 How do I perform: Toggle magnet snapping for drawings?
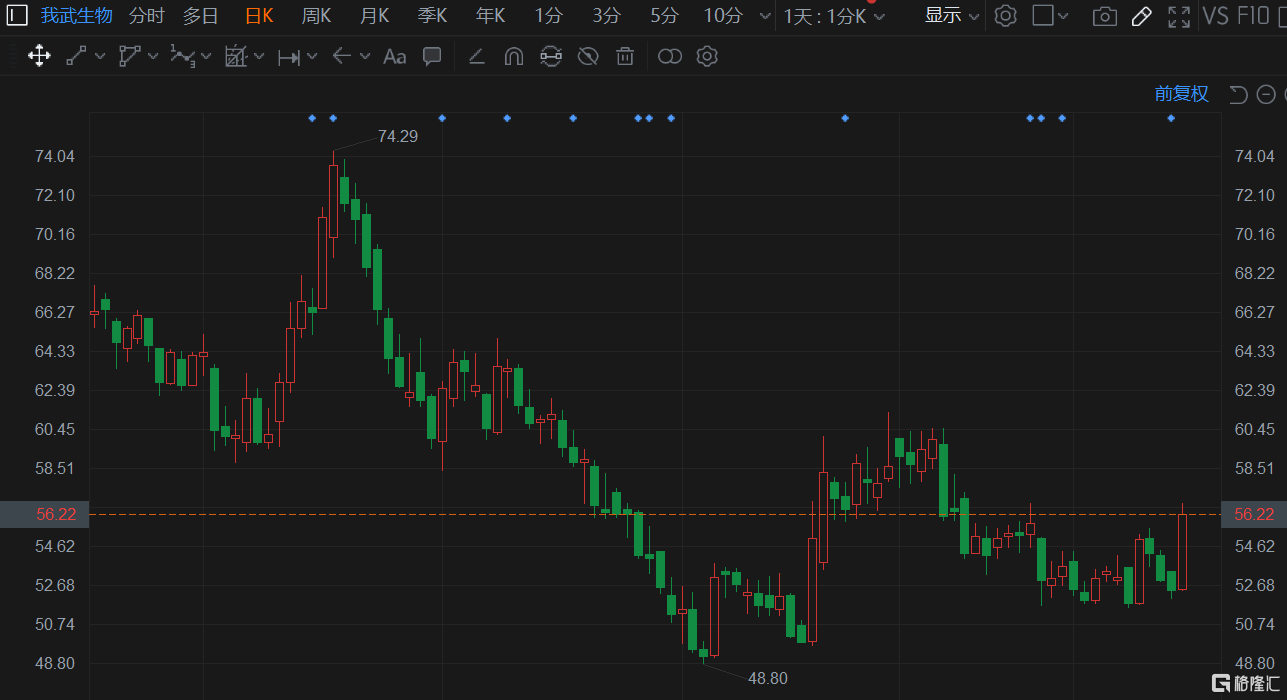(513, 57)
